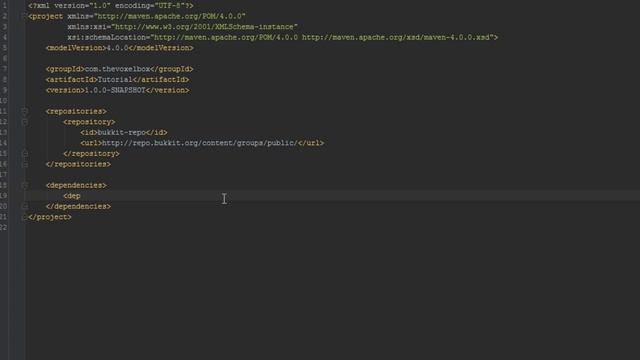Click the opening <dependencies> tag

pyautogui.click(x=76, y=185)
